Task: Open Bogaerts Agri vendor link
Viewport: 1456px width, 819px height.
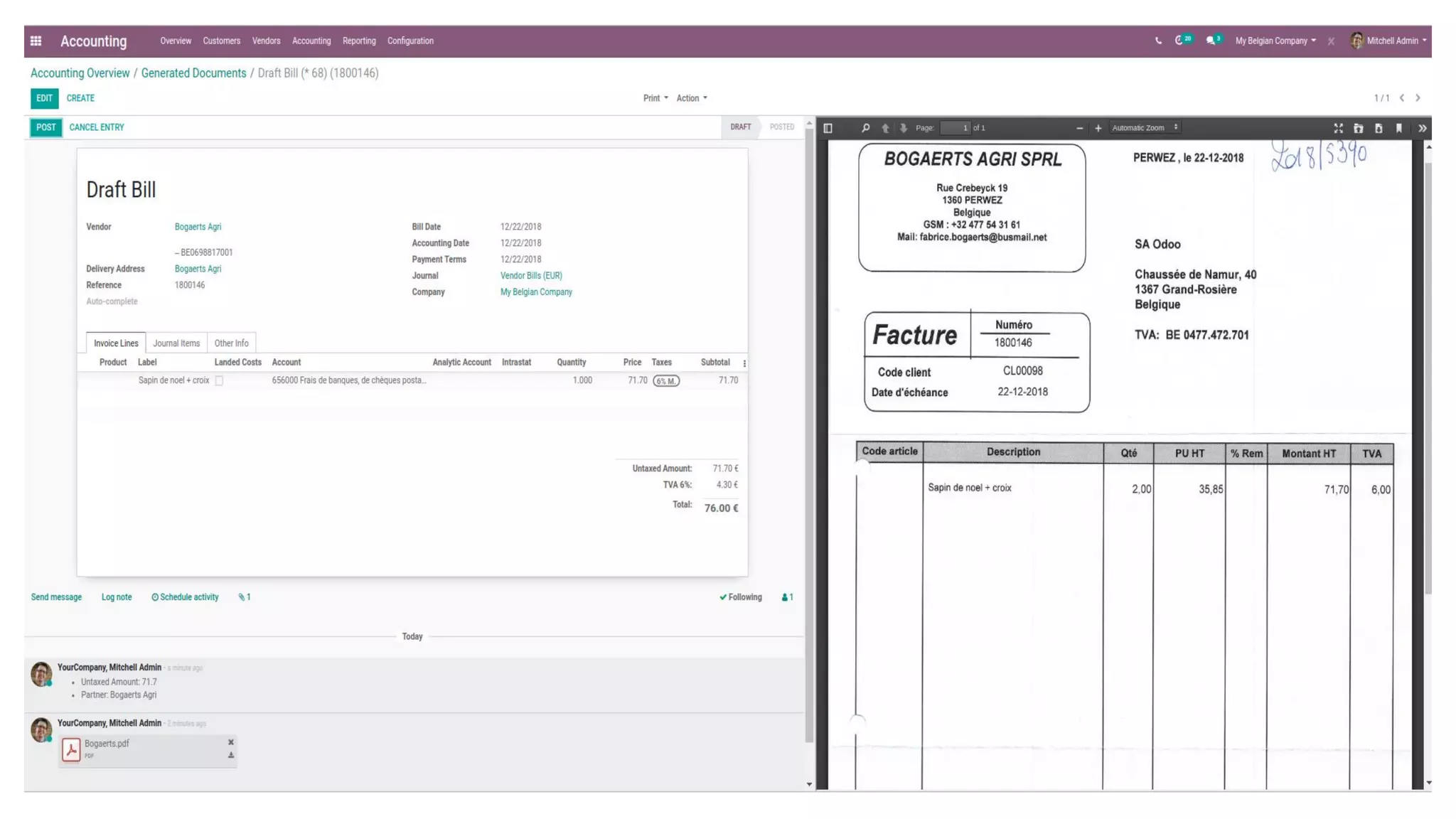Action: tap(198, 227)
